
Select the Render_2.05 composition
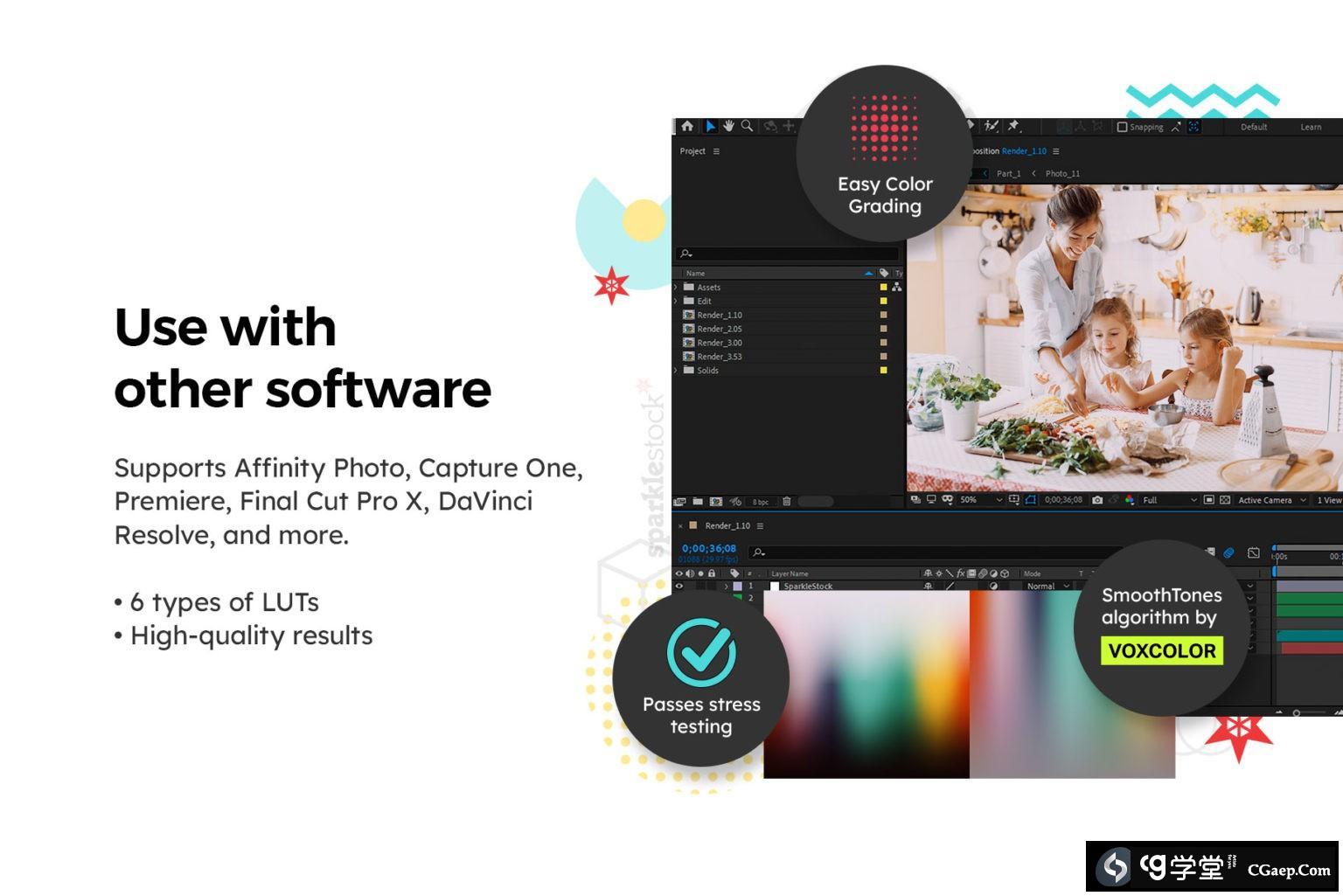(x=720, y=330)
